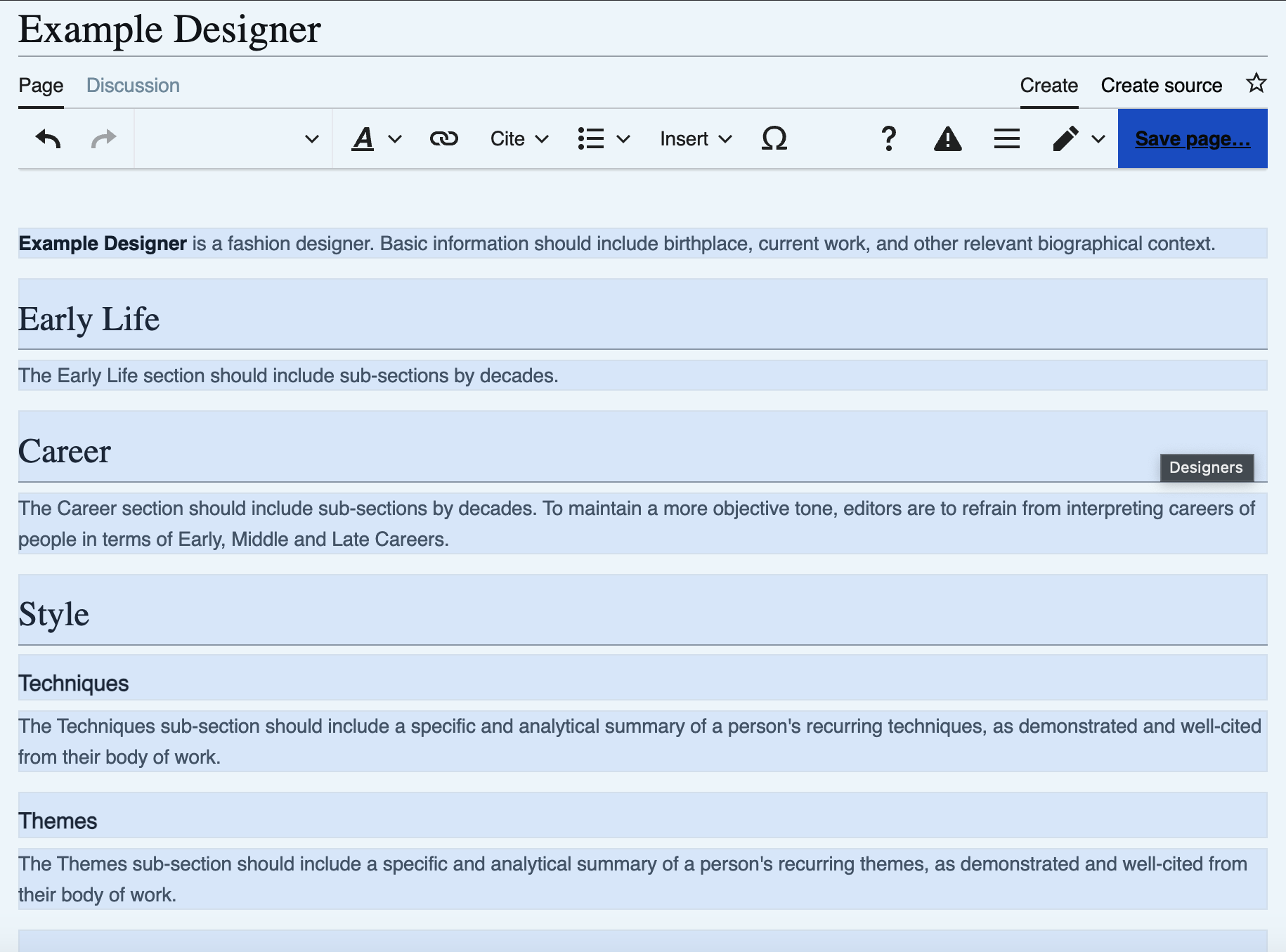Open the paragraph format dropdown
This screenshot has height=952, width=1286.
(x=233, y=138)
